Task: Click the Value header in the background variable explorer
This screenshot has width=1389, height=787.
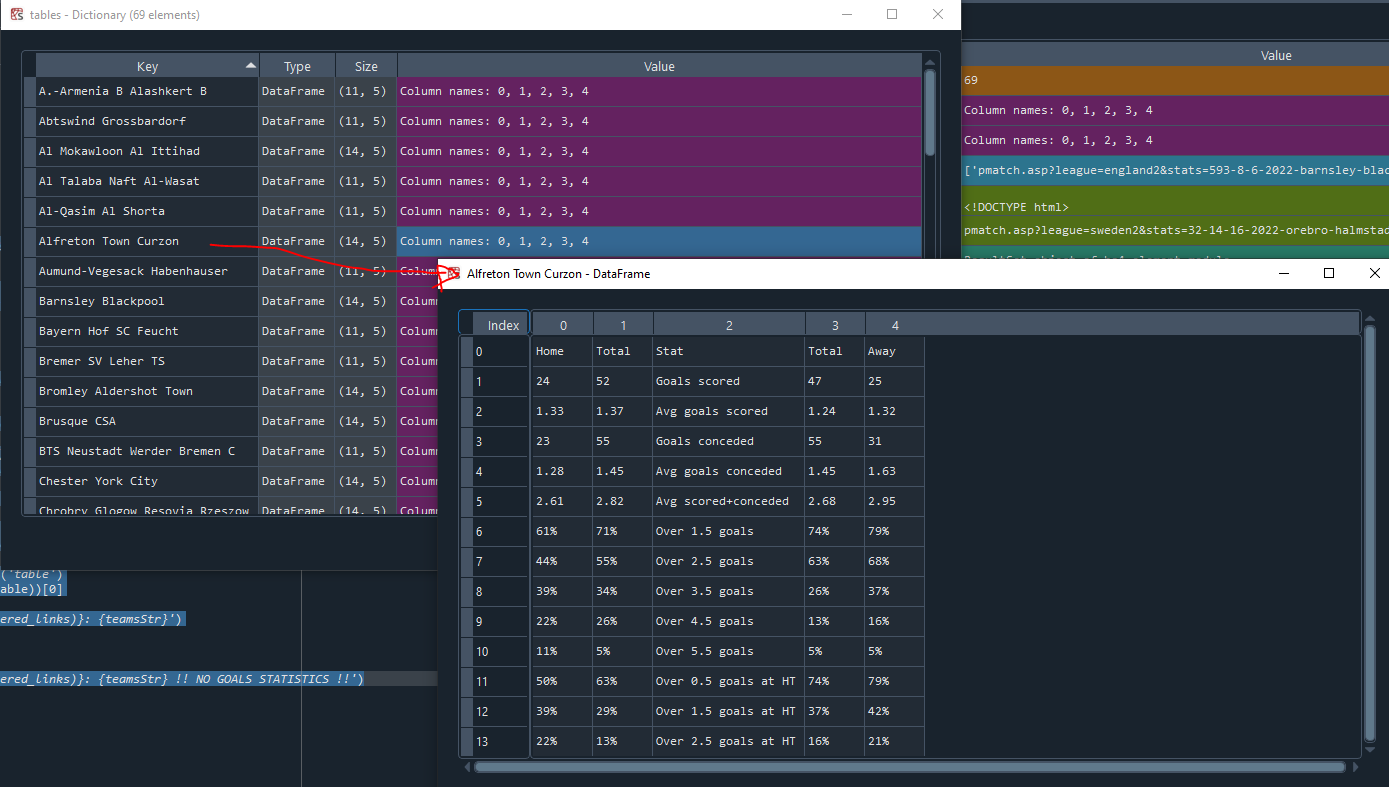Action: pos(1276,56)
